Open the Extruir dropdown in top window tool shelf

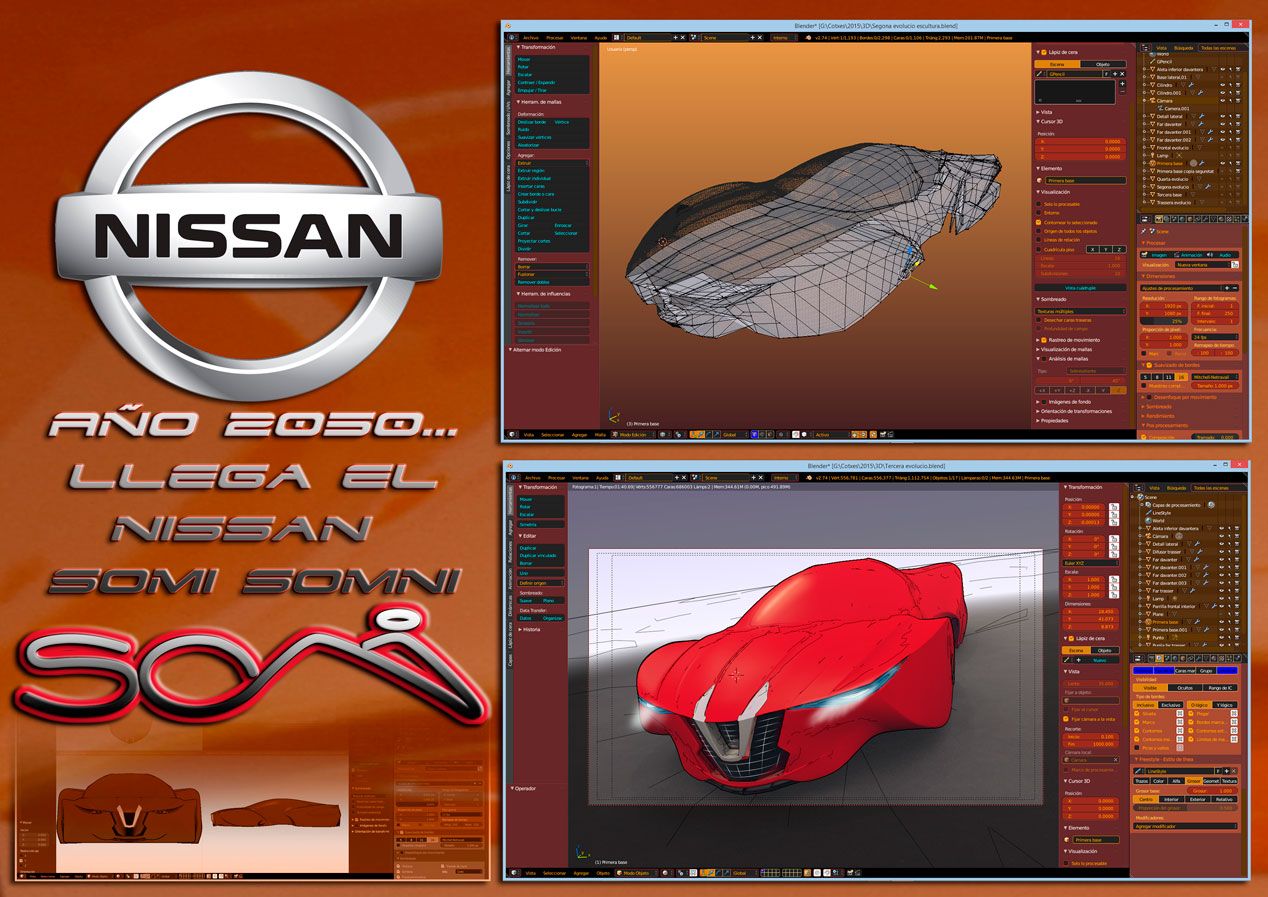(552, 163)
